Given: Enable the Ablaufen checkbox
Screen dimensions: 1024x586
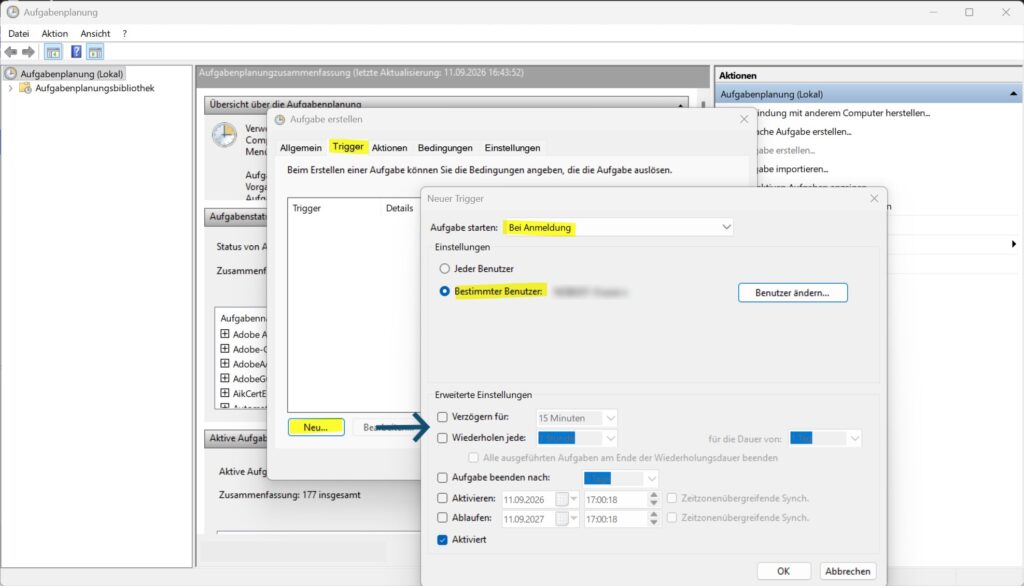Looking at the screenshot, I should point(442,517).
